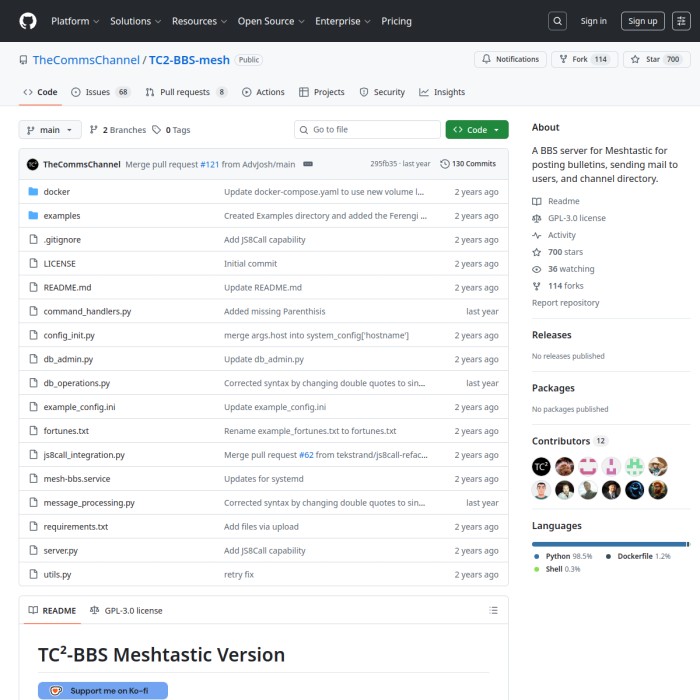
Task: Star the TC2-BBS-mesh repository
Action: point(645,60)
